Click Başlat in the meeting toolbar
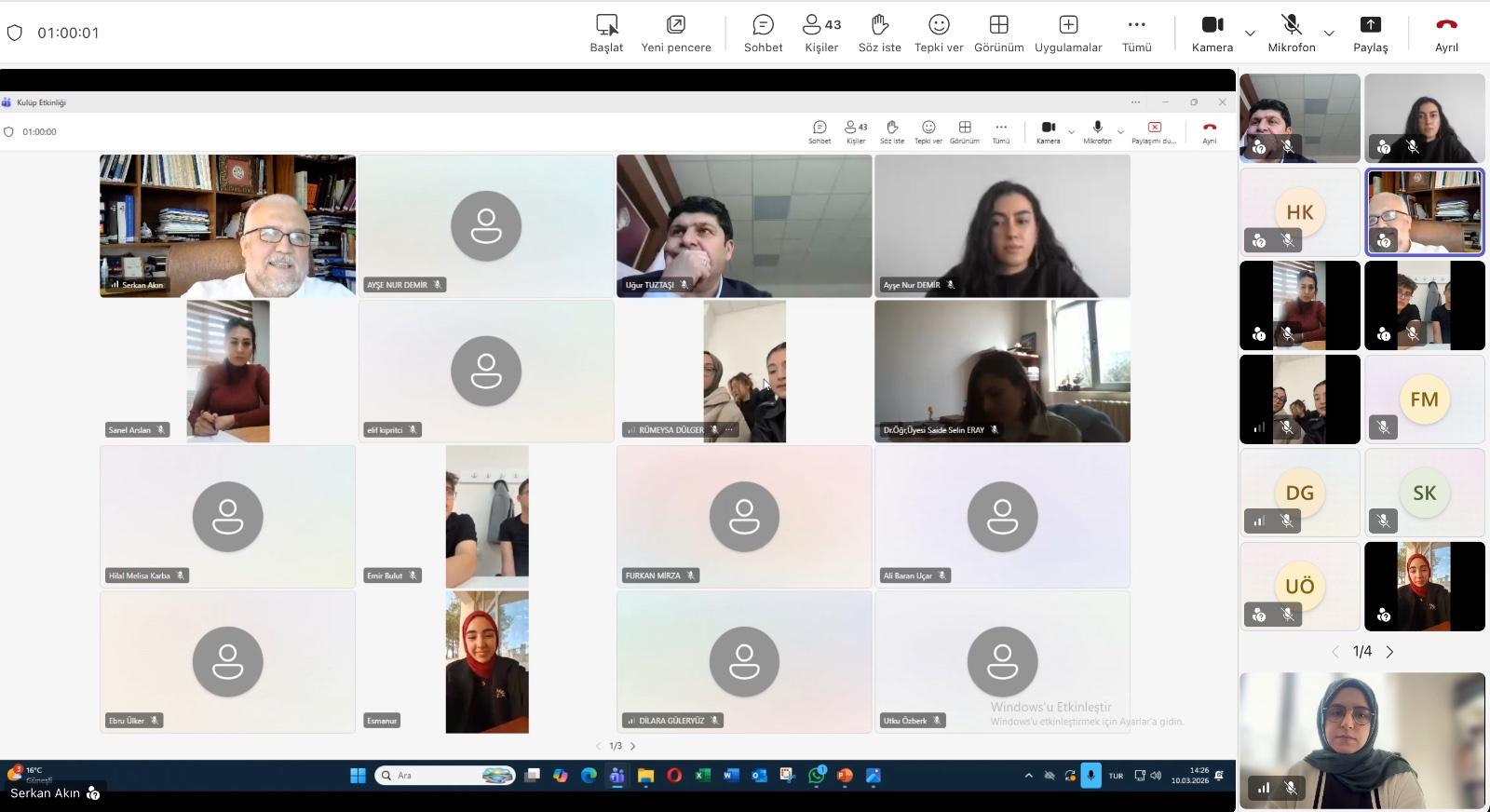 [x=606, y=33]
